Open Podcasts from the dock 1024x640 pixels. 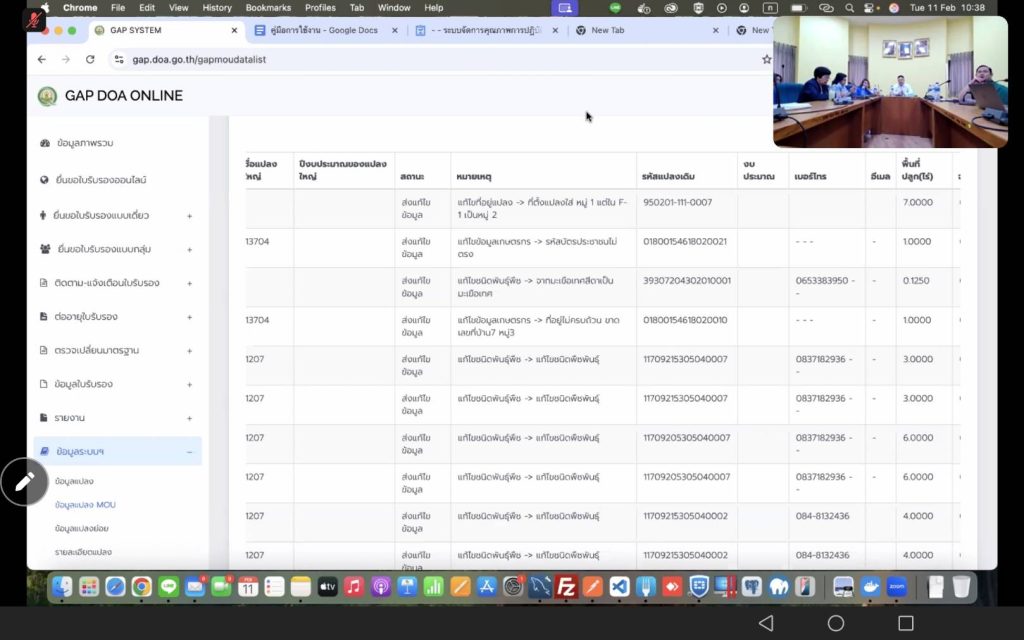tap(381, 586)
